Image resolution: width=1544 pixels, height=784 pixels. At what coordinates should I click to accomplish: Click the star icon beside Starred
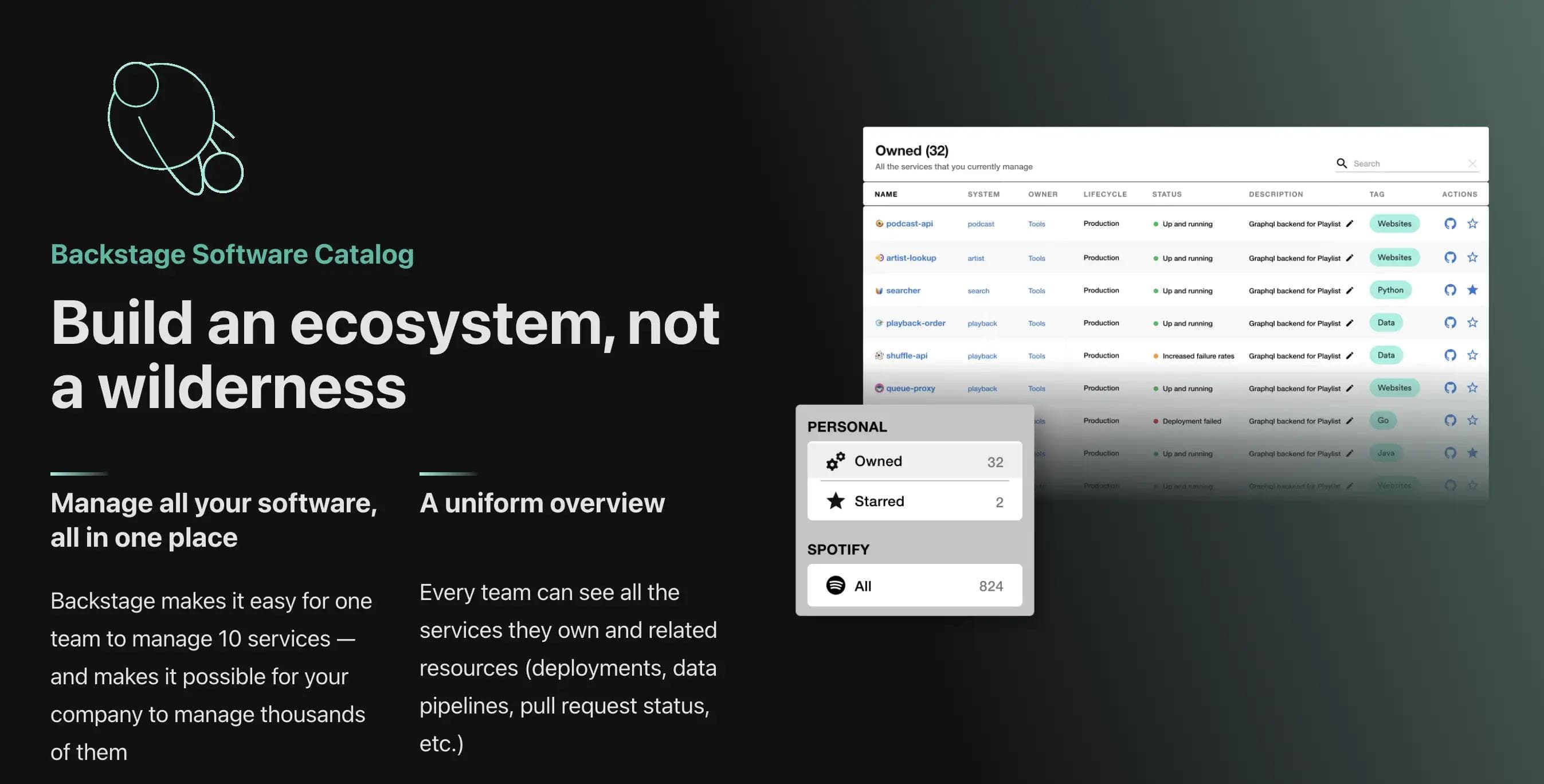click(835, 500)
